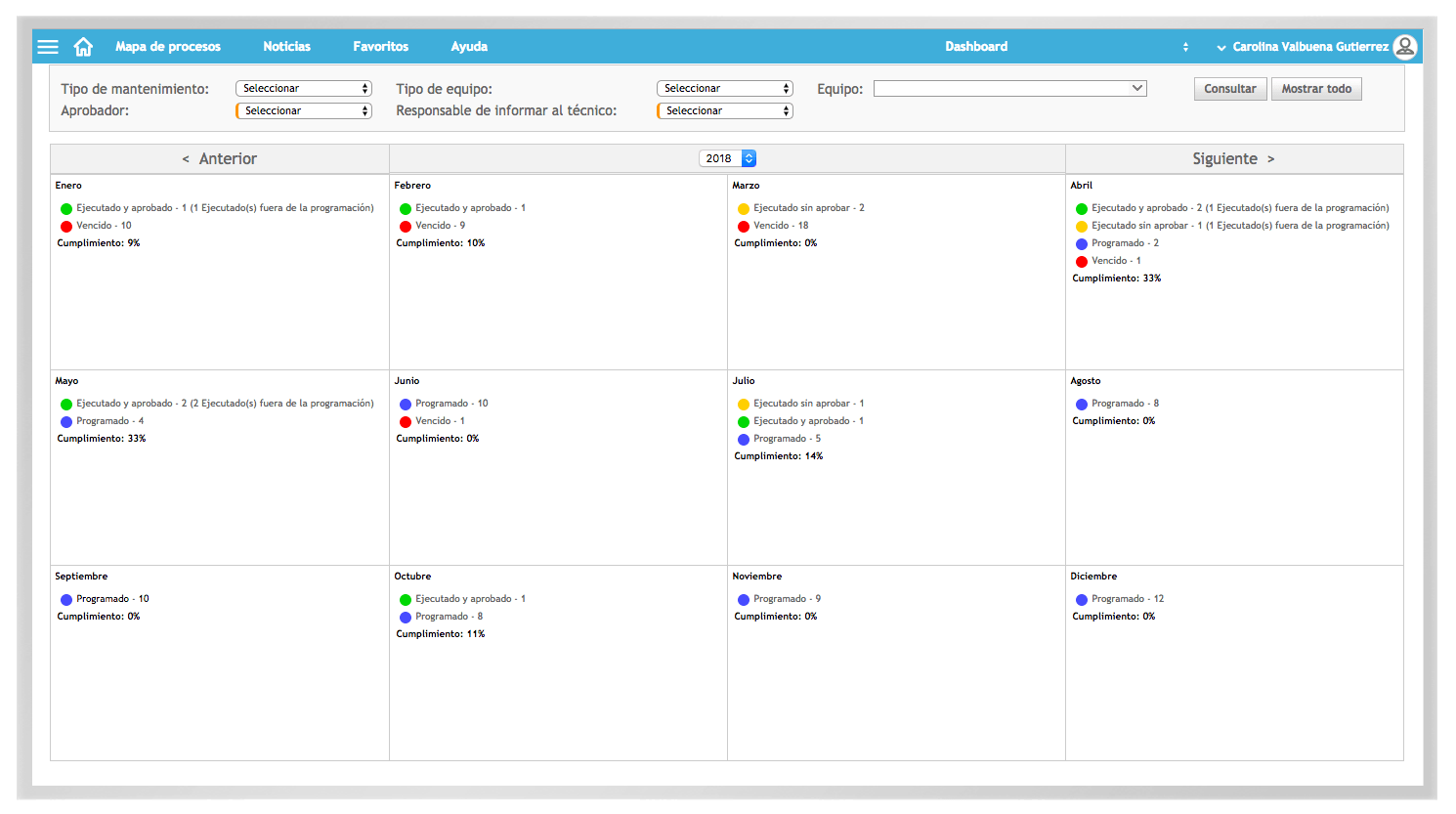Open Favoritos menu item

pyautogui.click(x=381, y=46)
